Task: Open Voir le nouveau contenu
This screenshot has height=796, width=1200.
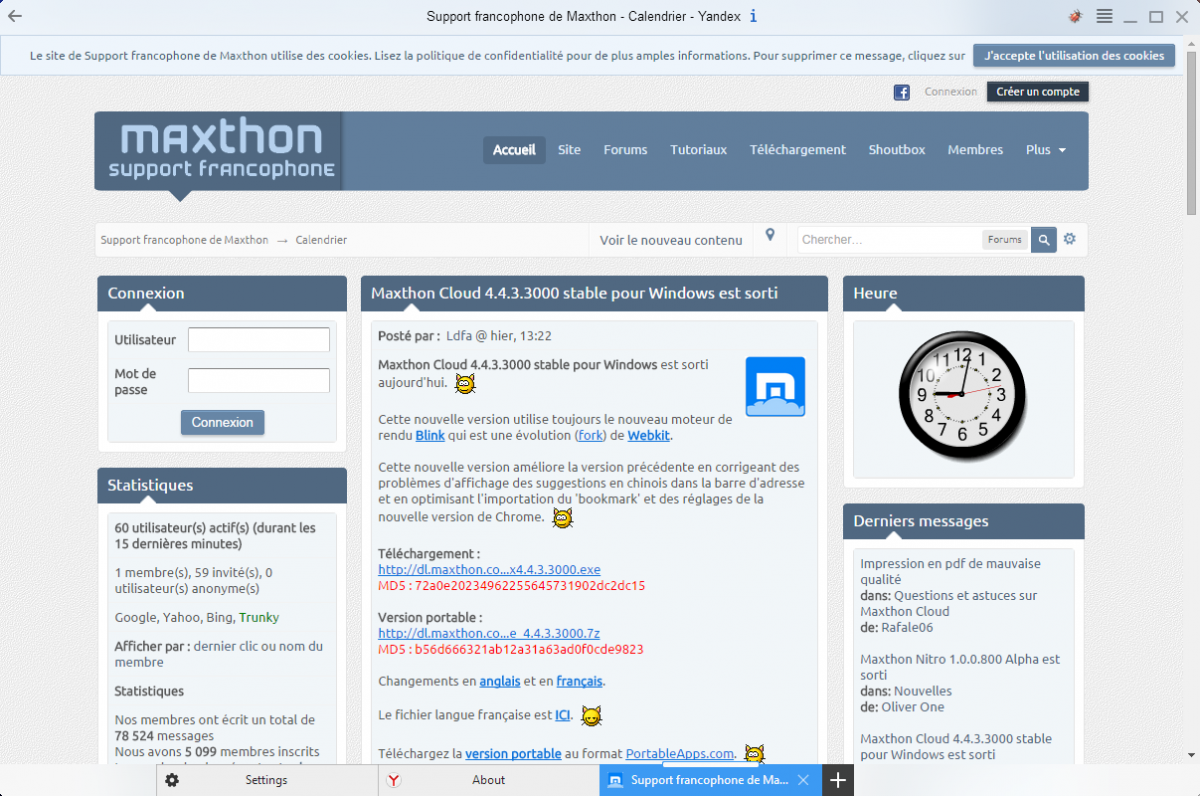Action: (671, 240)
